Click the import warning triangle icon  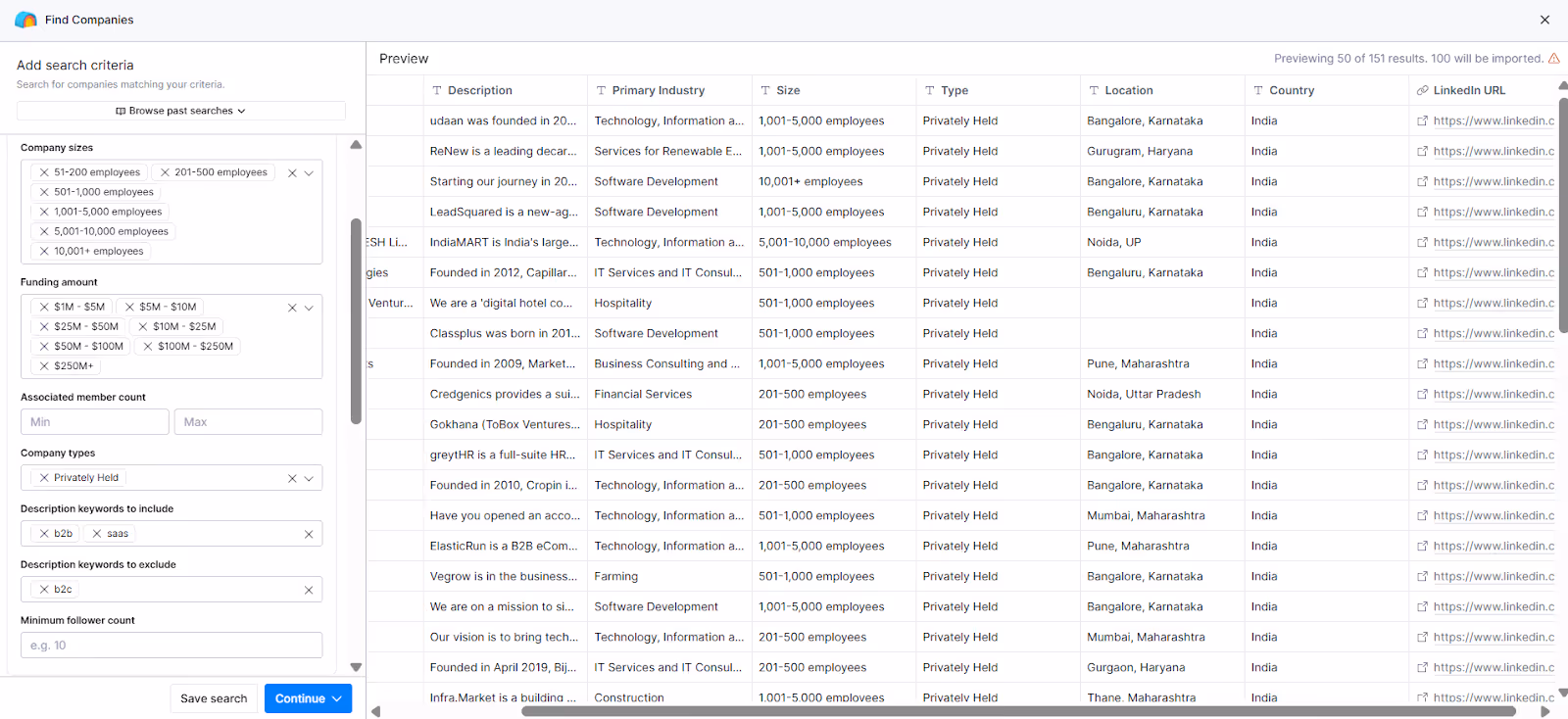pyautogui.click(x=1553, y=59)
